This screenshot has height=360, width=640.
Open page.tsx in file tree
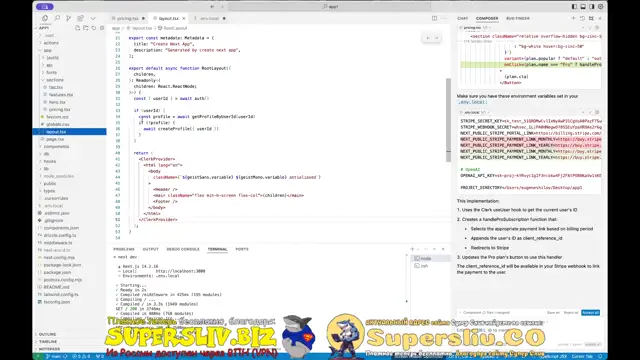(x=55, y=139)
